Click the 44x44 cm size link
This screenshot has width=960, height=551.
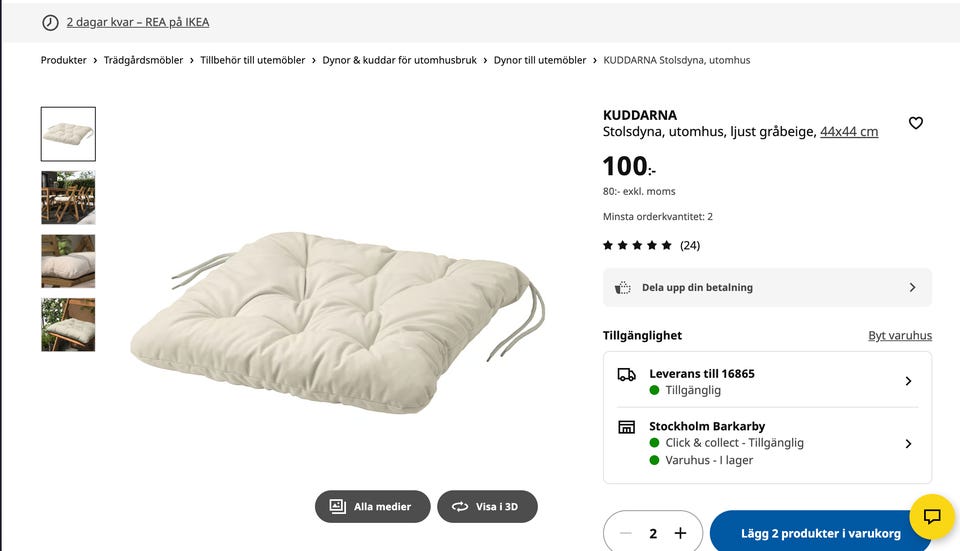point(849,131)
